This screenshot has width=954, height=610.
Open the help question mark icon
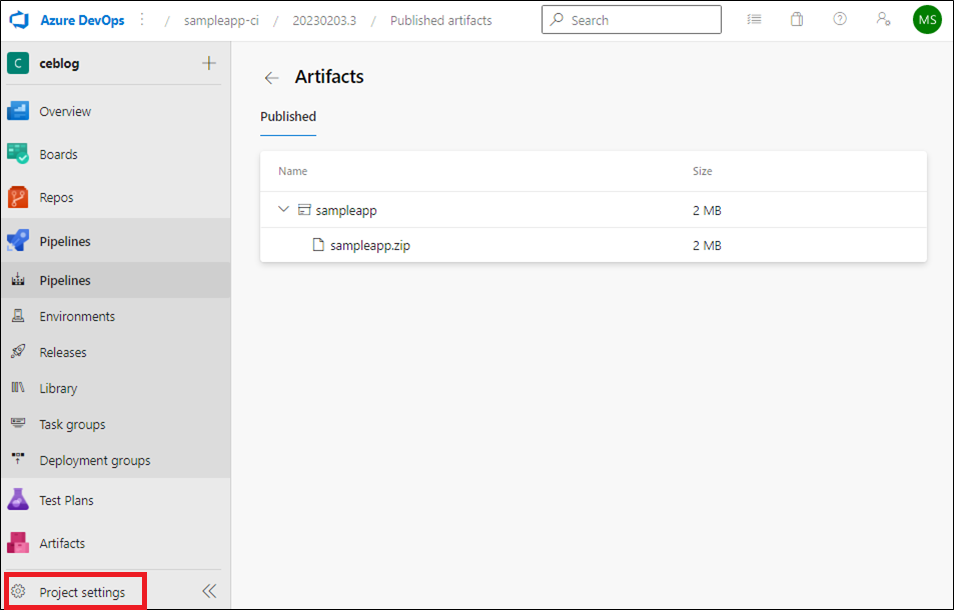(840, 19)
